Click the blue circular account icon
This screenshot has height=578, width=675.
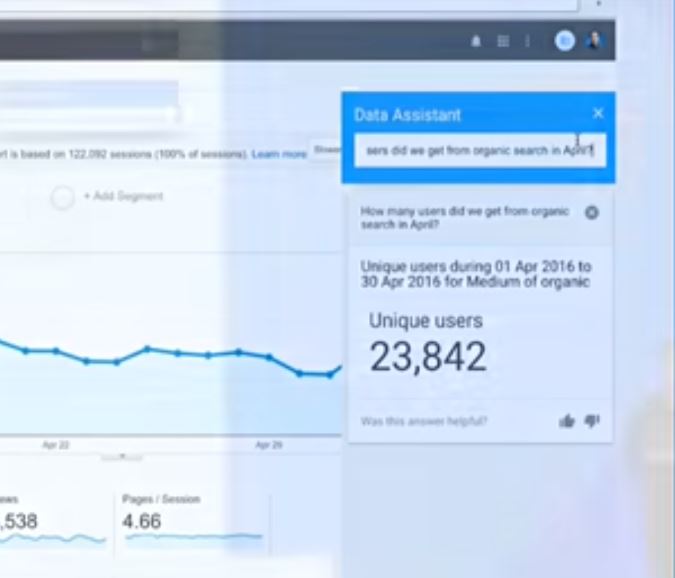[565, 41]
